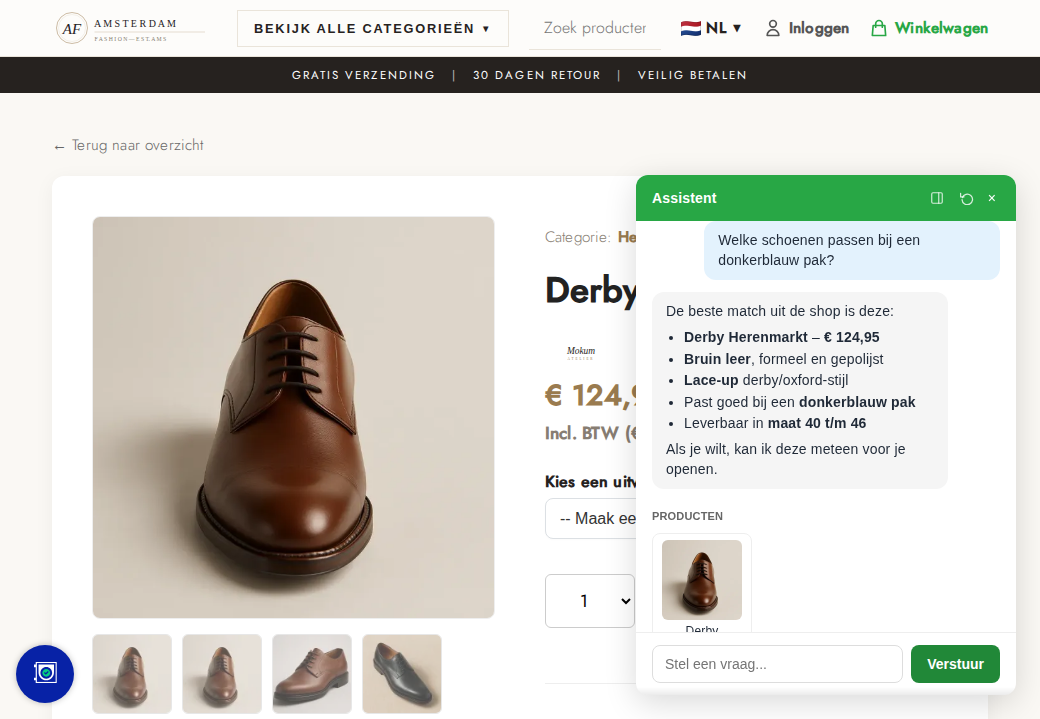
Task: Click the Winkelwagen shopping bag icon
Action: point(879,29)
